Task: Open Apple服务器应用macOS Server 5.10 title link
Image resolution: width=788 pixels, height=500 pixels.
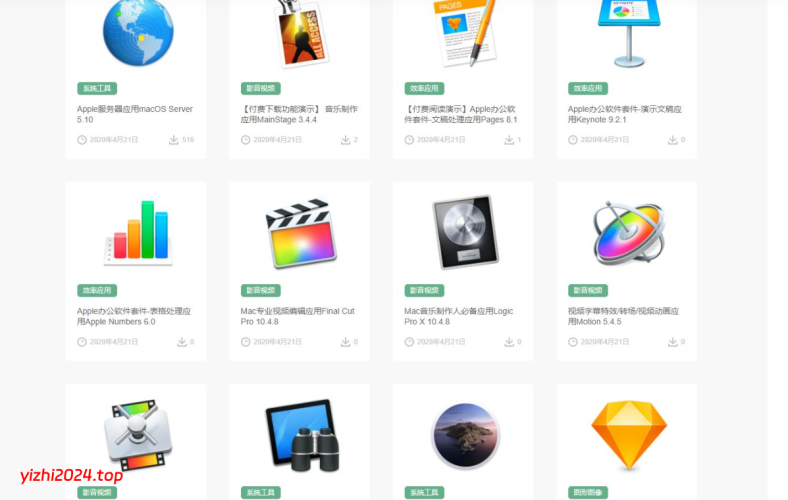Action: point(135,114)
